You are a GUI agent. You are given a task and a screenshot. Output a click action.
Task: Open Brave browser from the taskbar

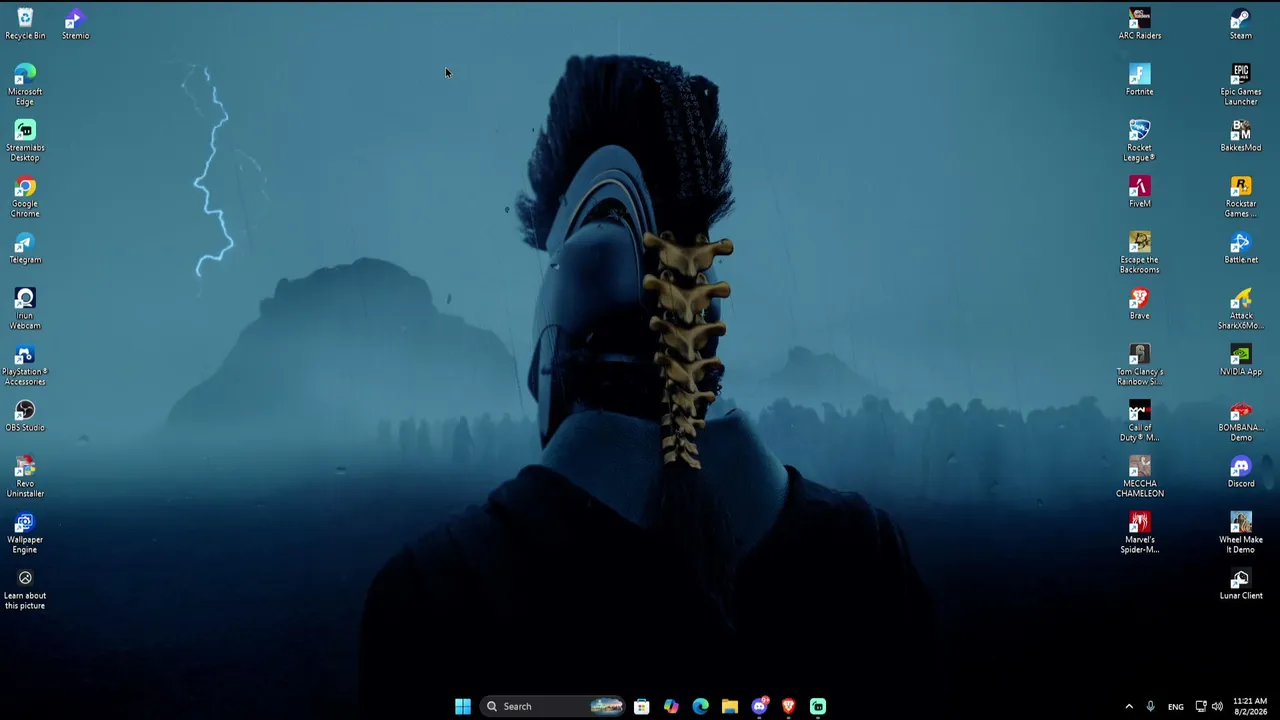click(x=789, y=706)
